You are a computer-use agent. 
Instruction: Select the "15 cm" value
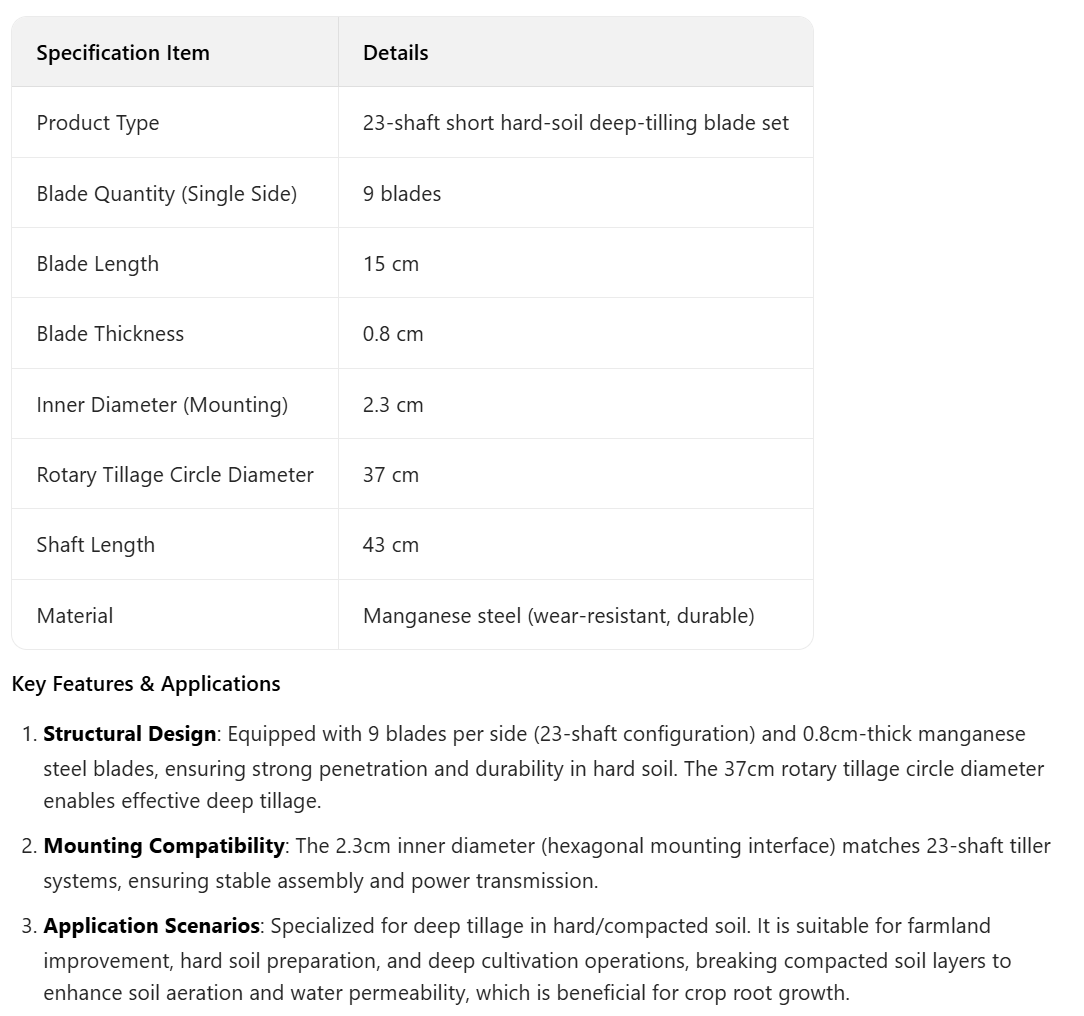(x=391, y=264)
